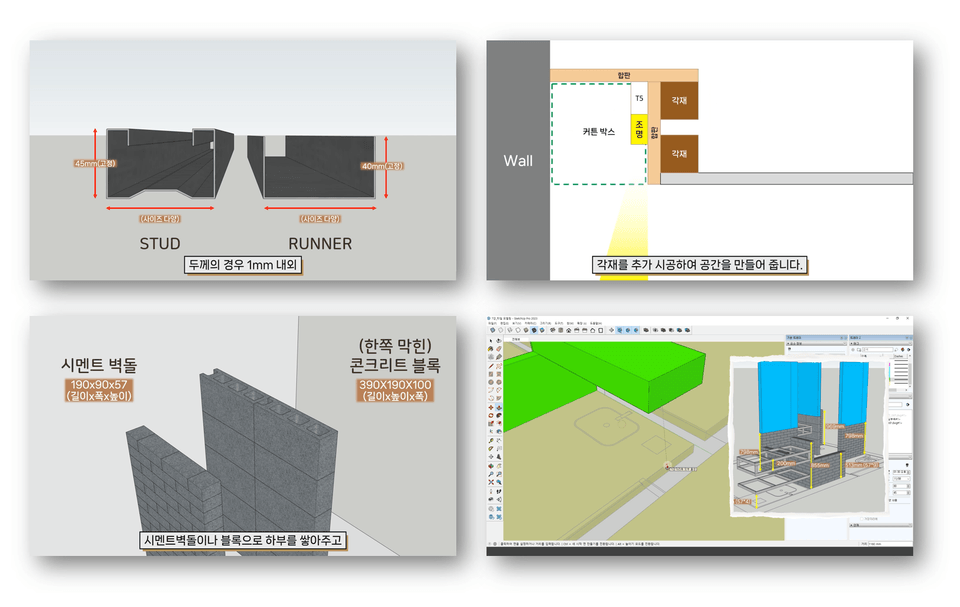The height and width of the screenshot is (607, 960).
Task: Click the Zoom Extents tool icon
Action: 491,482
